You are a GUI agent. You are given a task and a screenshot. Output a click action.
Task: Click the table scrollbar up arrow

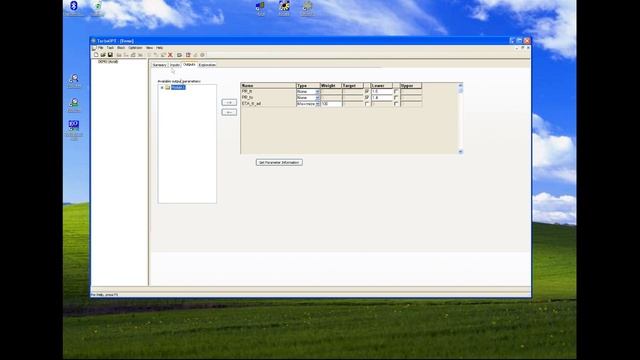[460, 85]
